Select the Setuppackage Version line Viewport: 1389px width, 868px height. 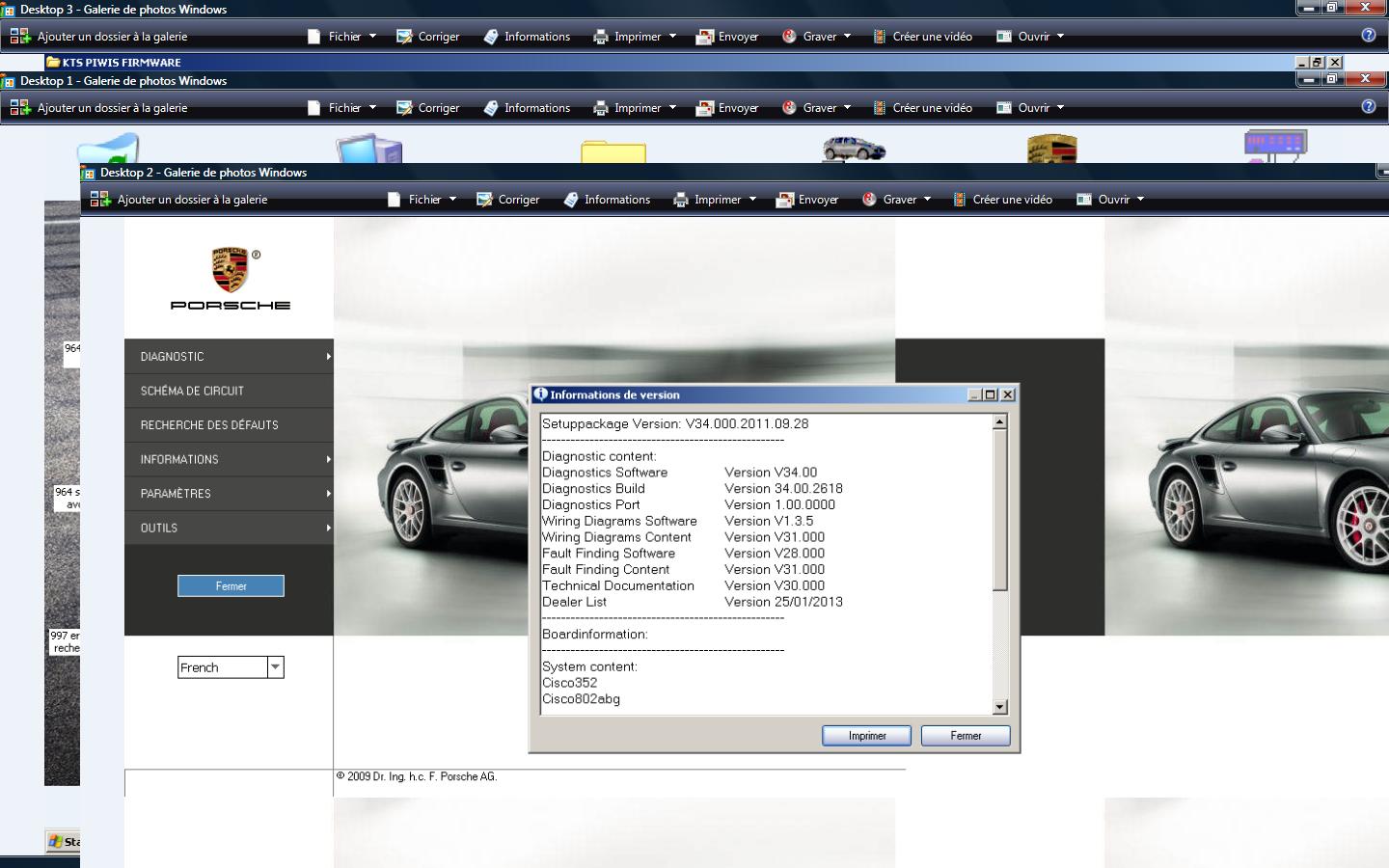click(x=675, y=423)
